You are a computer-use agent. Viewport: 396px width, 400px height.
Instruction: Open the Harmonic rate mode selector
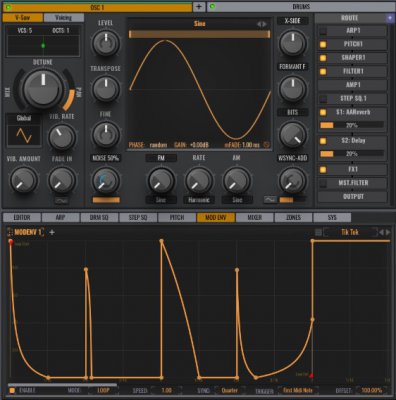[x=199, y=200]
